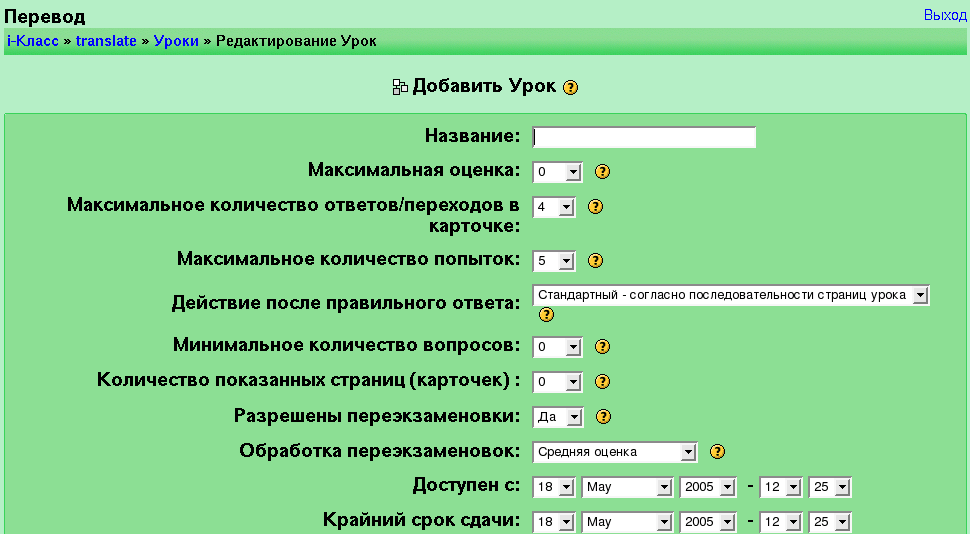Open Обработка переэкзаменовок dropdown (Средняя оценка)
Viewport: 970px width, 534px height.
coord(615,452)
